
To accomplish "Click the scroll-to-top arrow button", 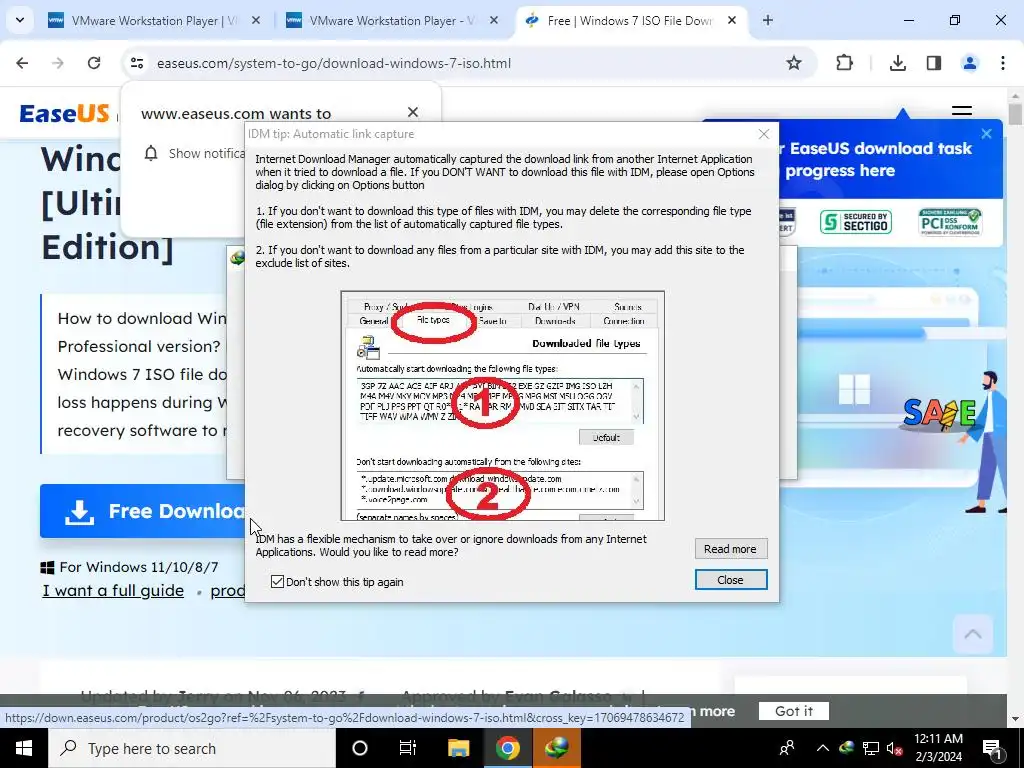I will tap(973, 633).
